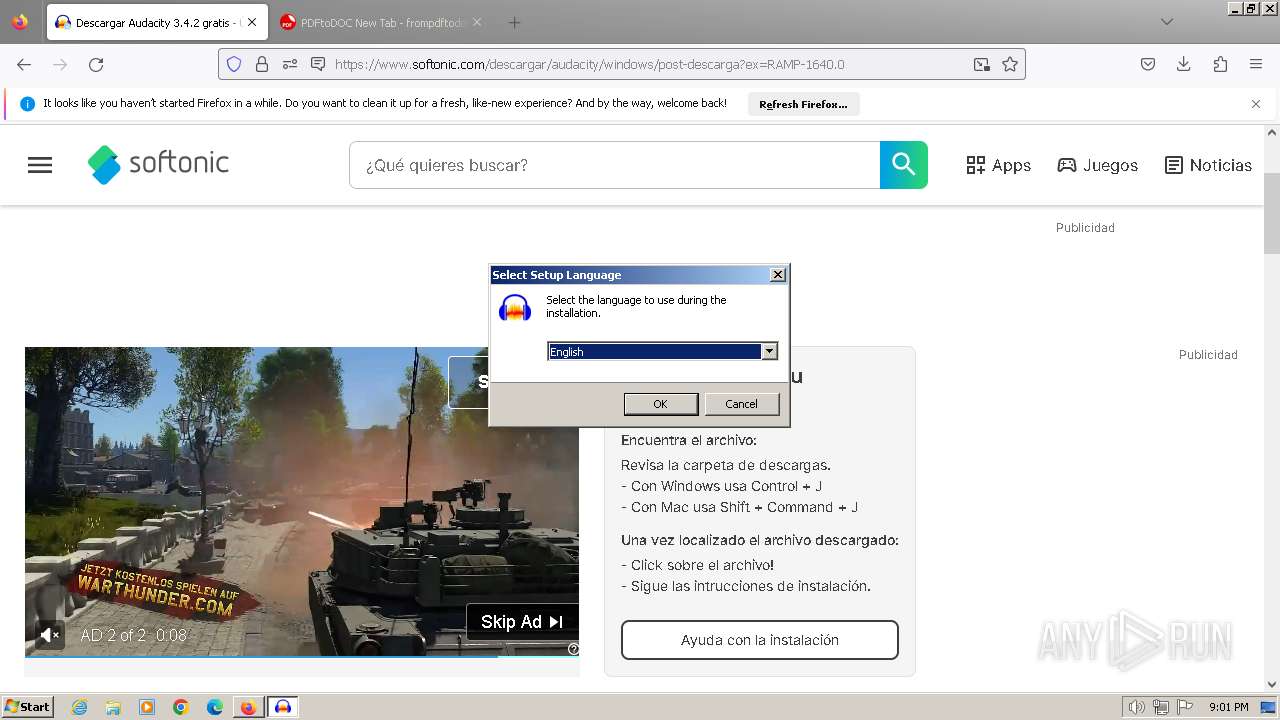Click the Audacity setup taskbar button
The height and width of the screenshot is (720, 1280).
click(x=283, y=707)
